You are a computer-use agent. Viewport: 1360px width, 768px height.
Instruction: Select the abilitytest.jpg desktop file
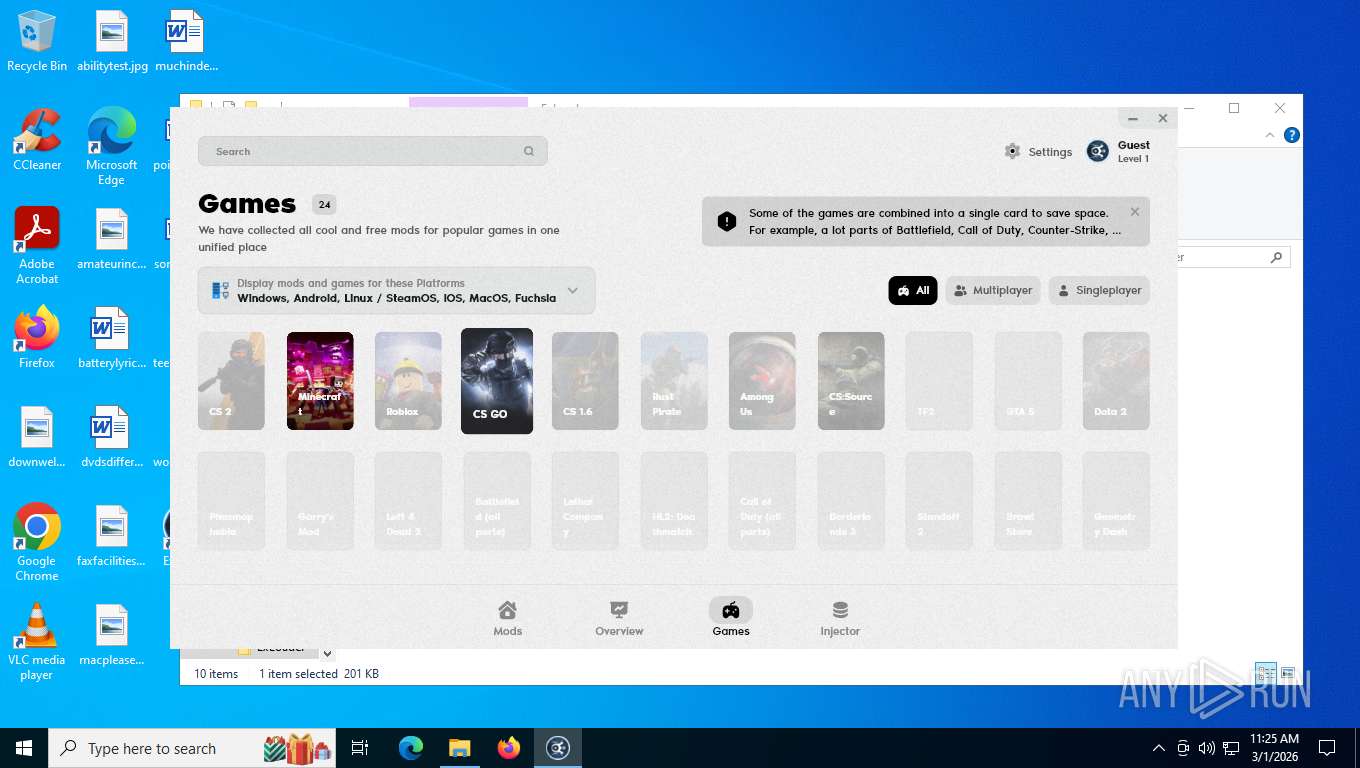pyautogui.click(x=112, y=41)
